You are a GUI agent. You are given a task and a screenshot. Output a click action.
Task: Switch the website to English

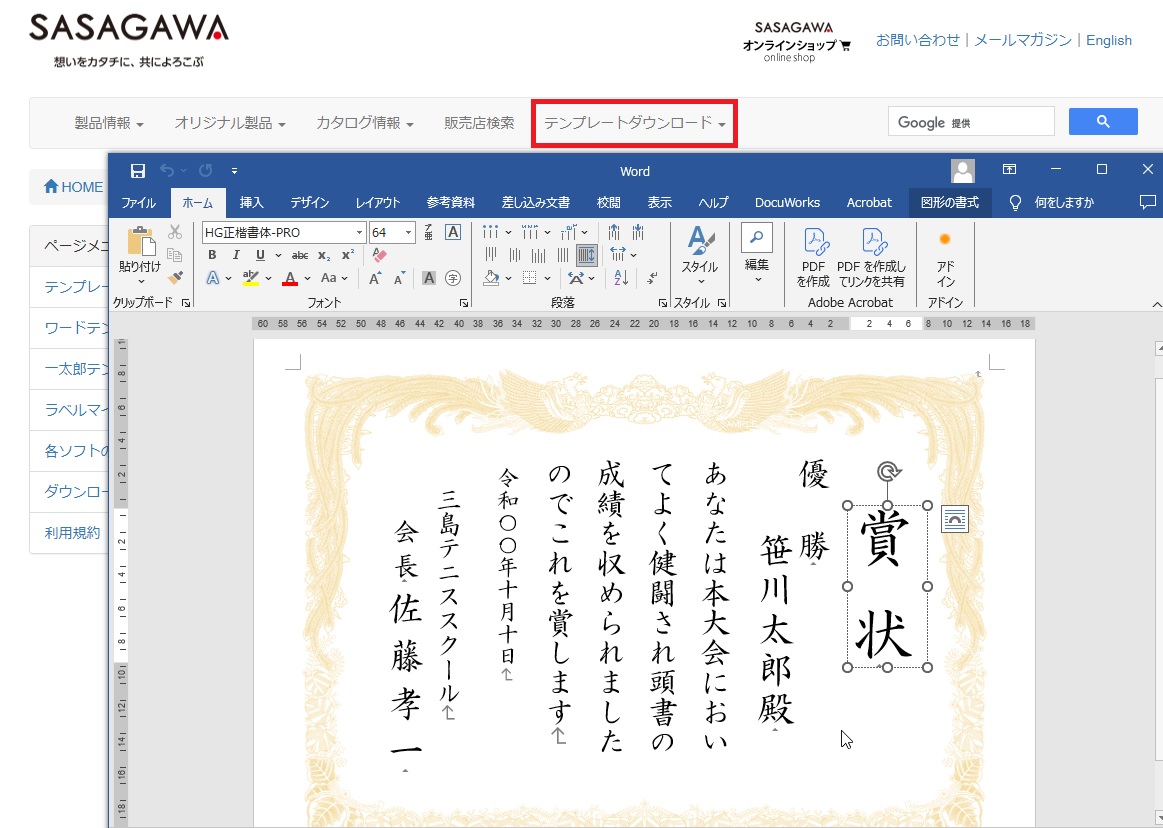pos(1109,40)
